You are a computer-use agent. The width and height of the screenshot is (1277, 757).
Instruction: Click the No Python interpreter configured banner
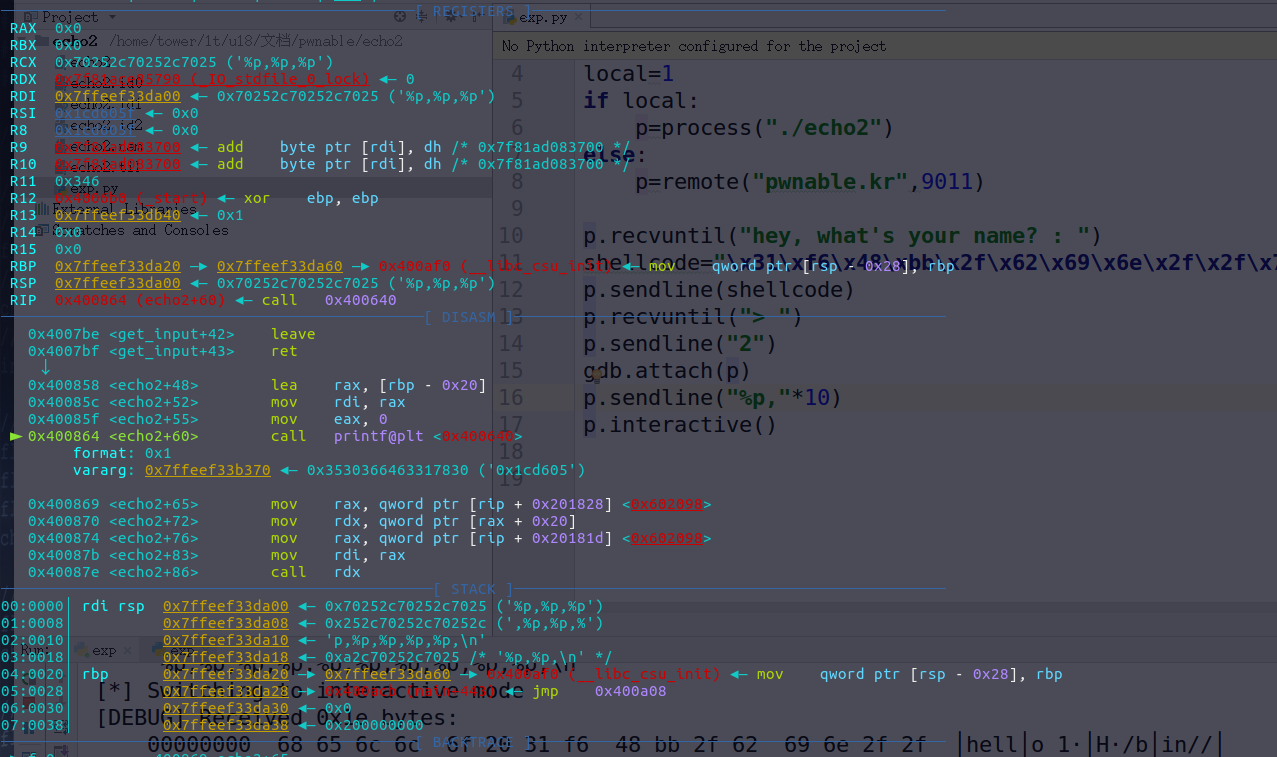(x=694, y=46)
